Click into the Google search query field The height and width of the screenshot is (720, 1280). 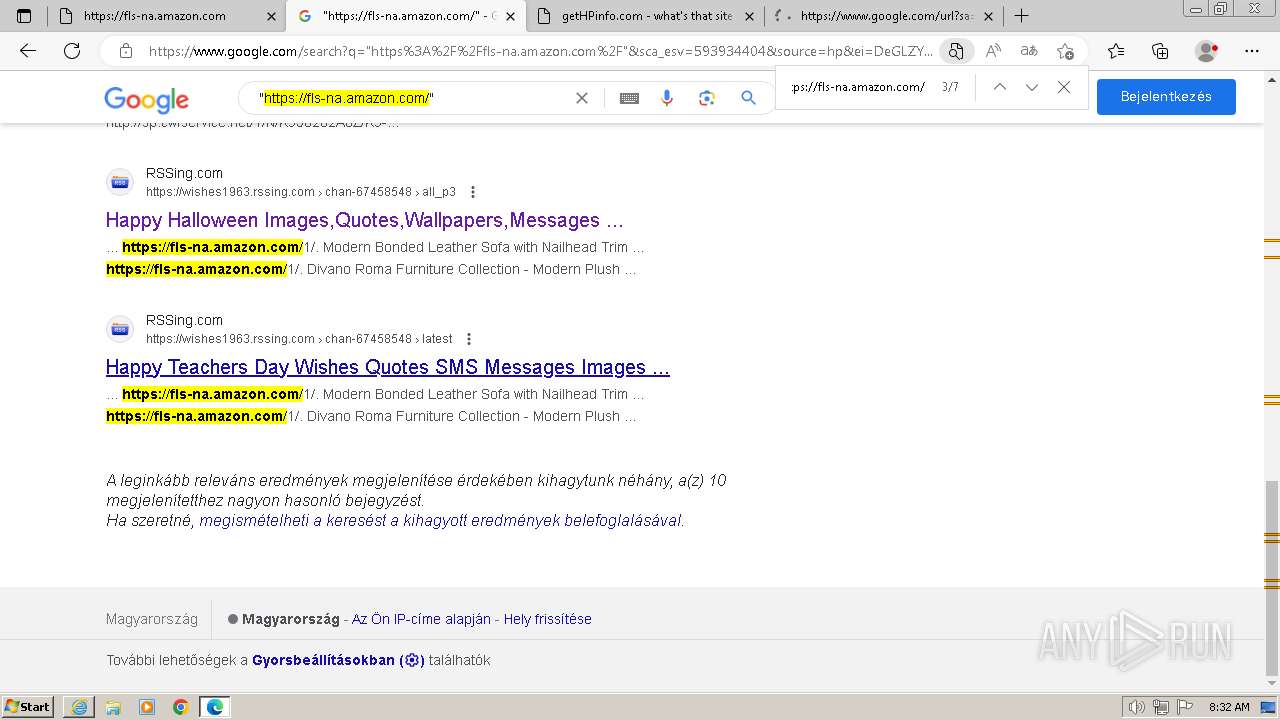tap(410, 98)
